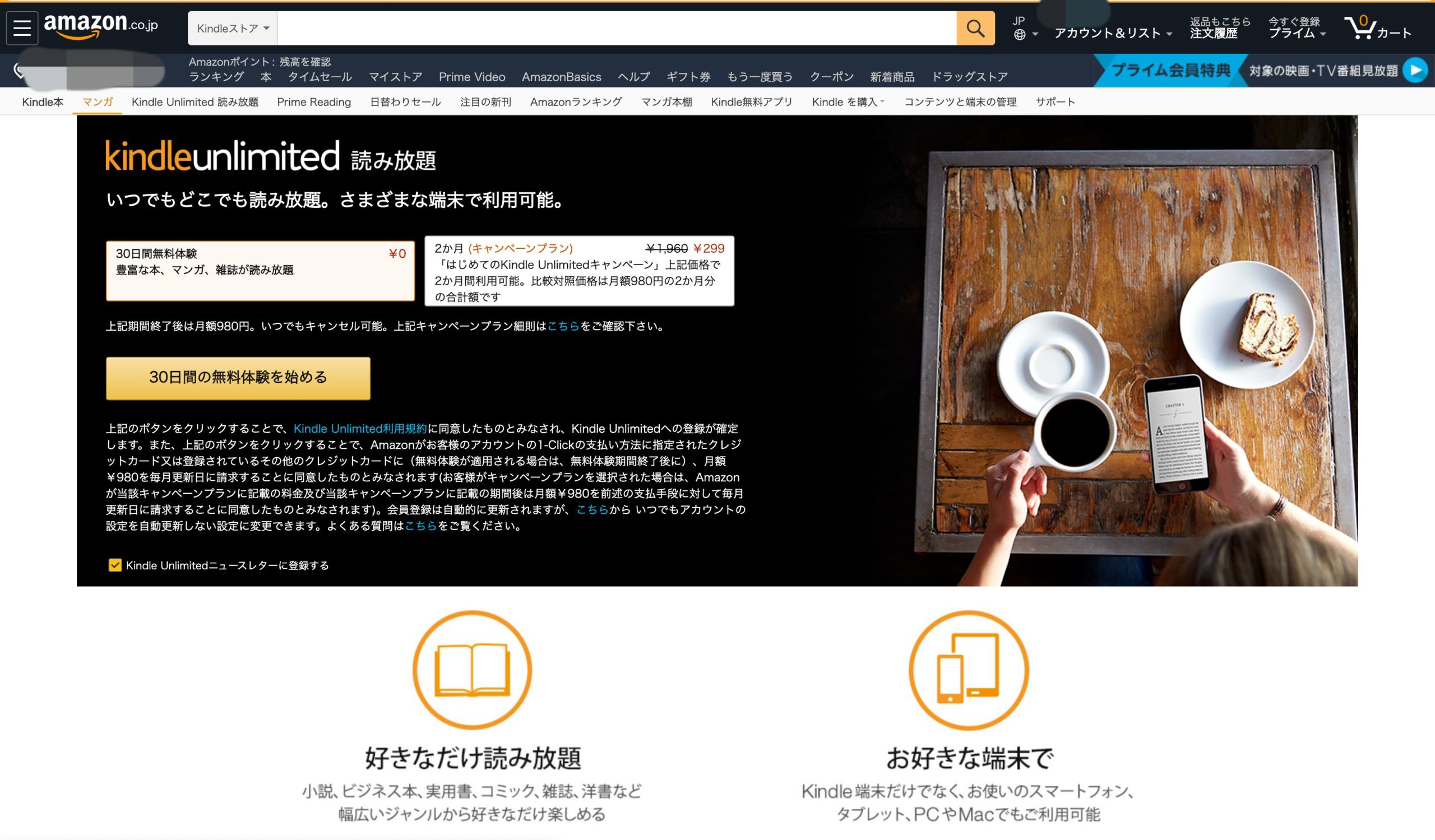Image resolution: width=1435 pixels, height=840 pixels.
Task: Open the hamburger menu icon
Action: [22, 28]
